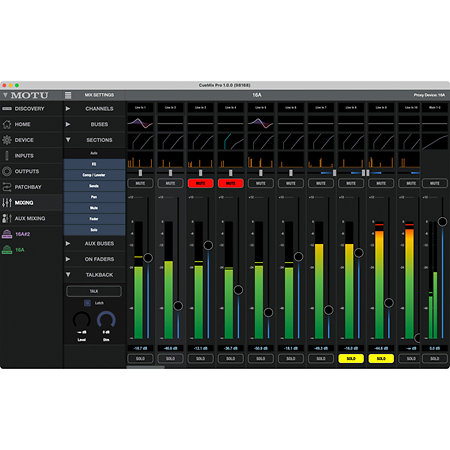Go to Home via house icon
Screen dimensions: 450x450
(x=7, y=124)
